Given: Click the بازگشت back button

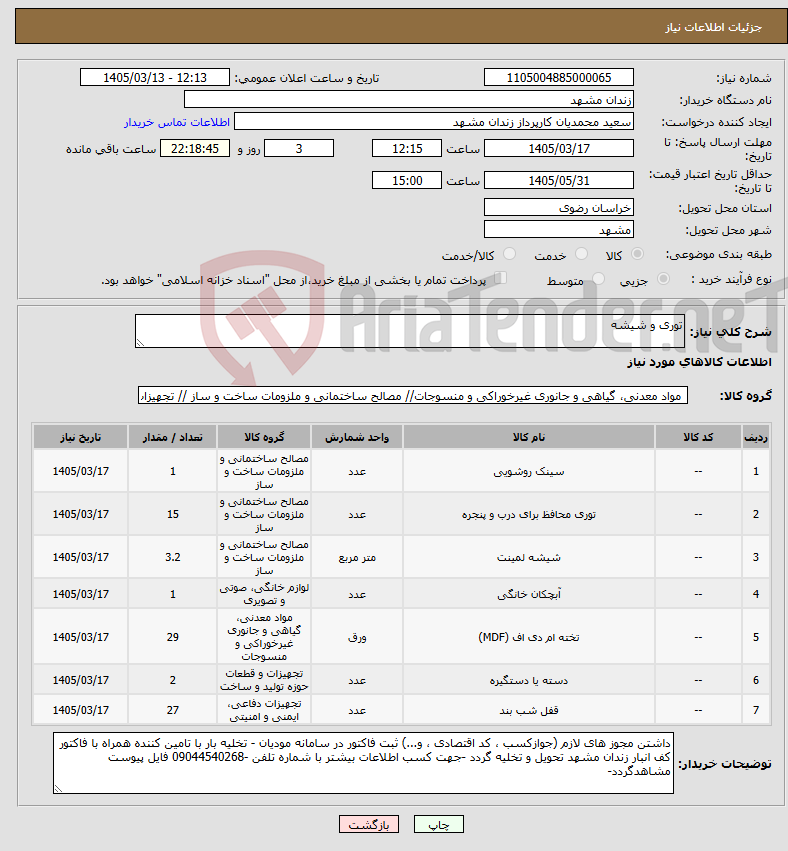Looking at the screenshot, I should [368, 824].
